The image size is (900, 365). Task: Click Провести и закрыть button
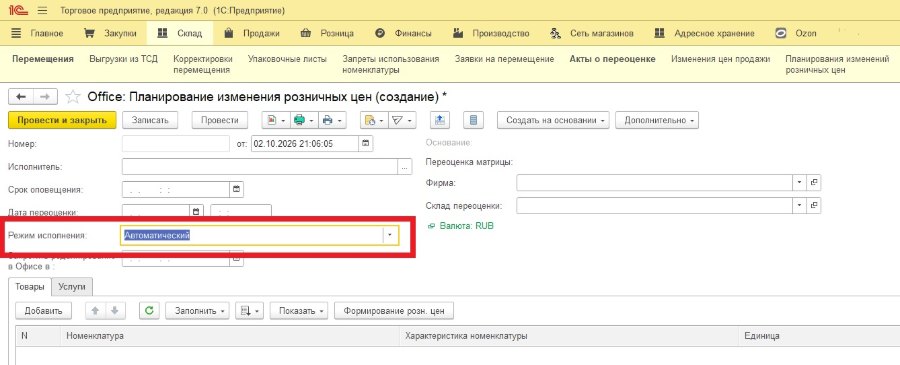pyautogui.click(x=63, y=120)
